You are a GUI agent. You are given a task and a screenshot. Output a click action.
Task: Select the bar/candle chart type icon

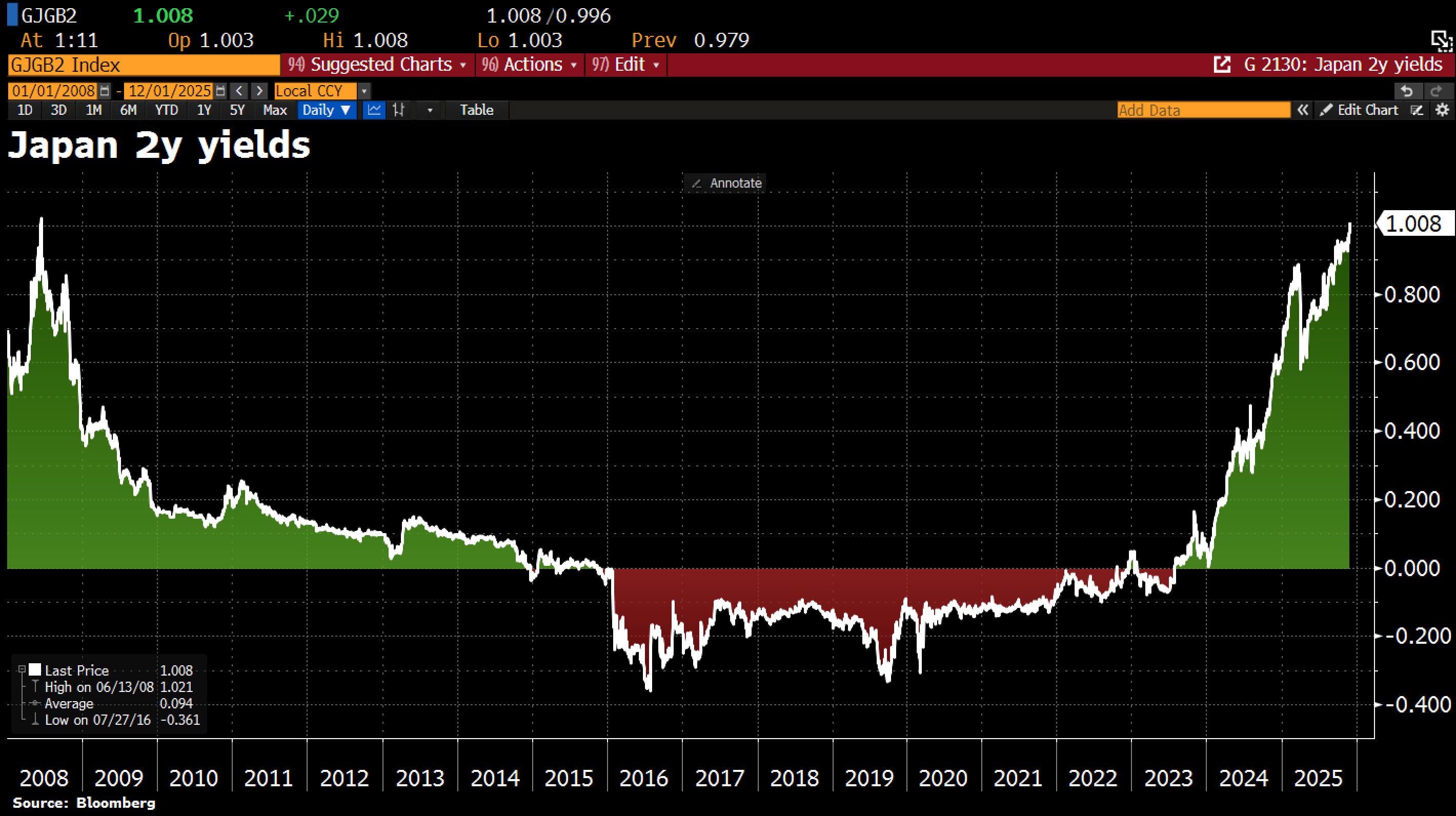point(399,110)
